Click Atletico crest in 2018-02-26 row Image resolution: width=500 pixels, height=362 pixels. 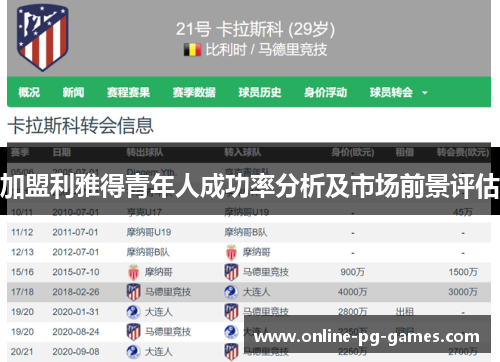tap(133, 292)
